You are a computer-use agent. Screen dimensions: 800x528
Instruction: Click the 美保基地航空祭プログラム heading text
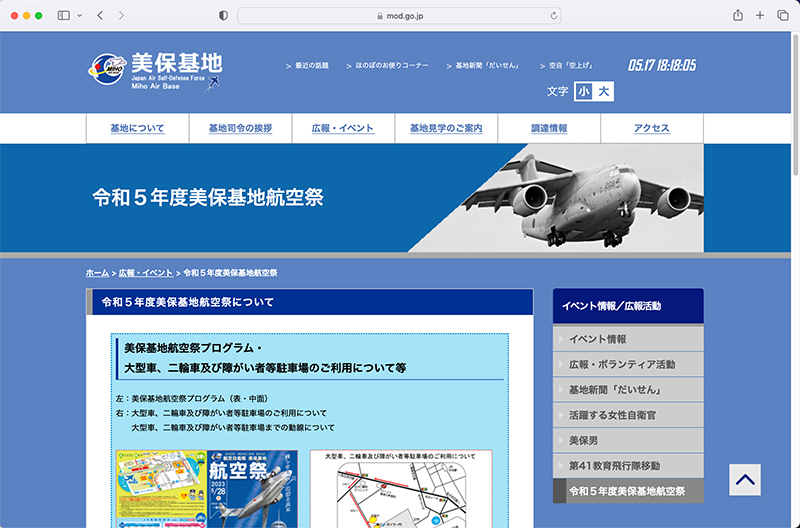[193, 348]
